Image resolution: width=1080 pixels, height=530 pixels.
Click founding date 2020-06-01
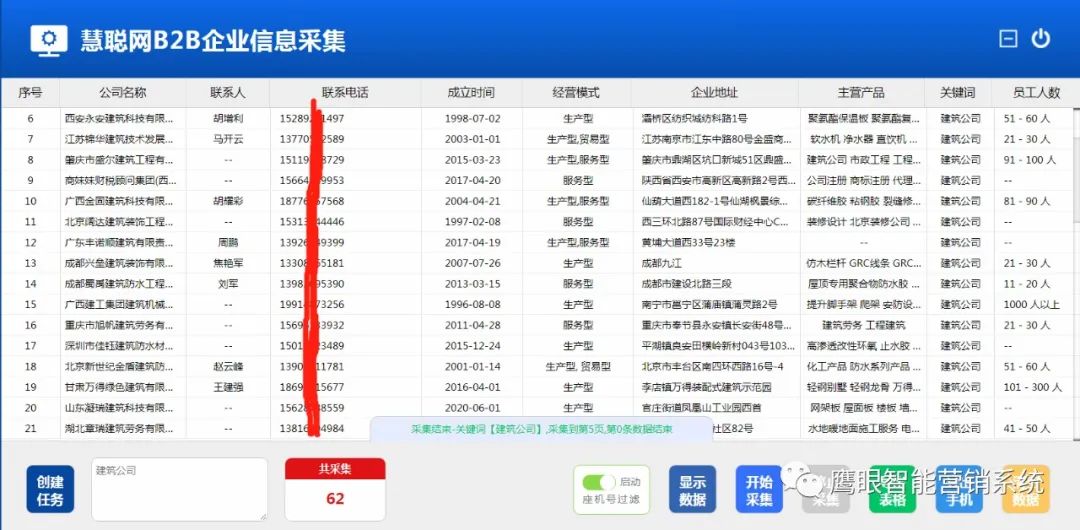tap(472, 408)
